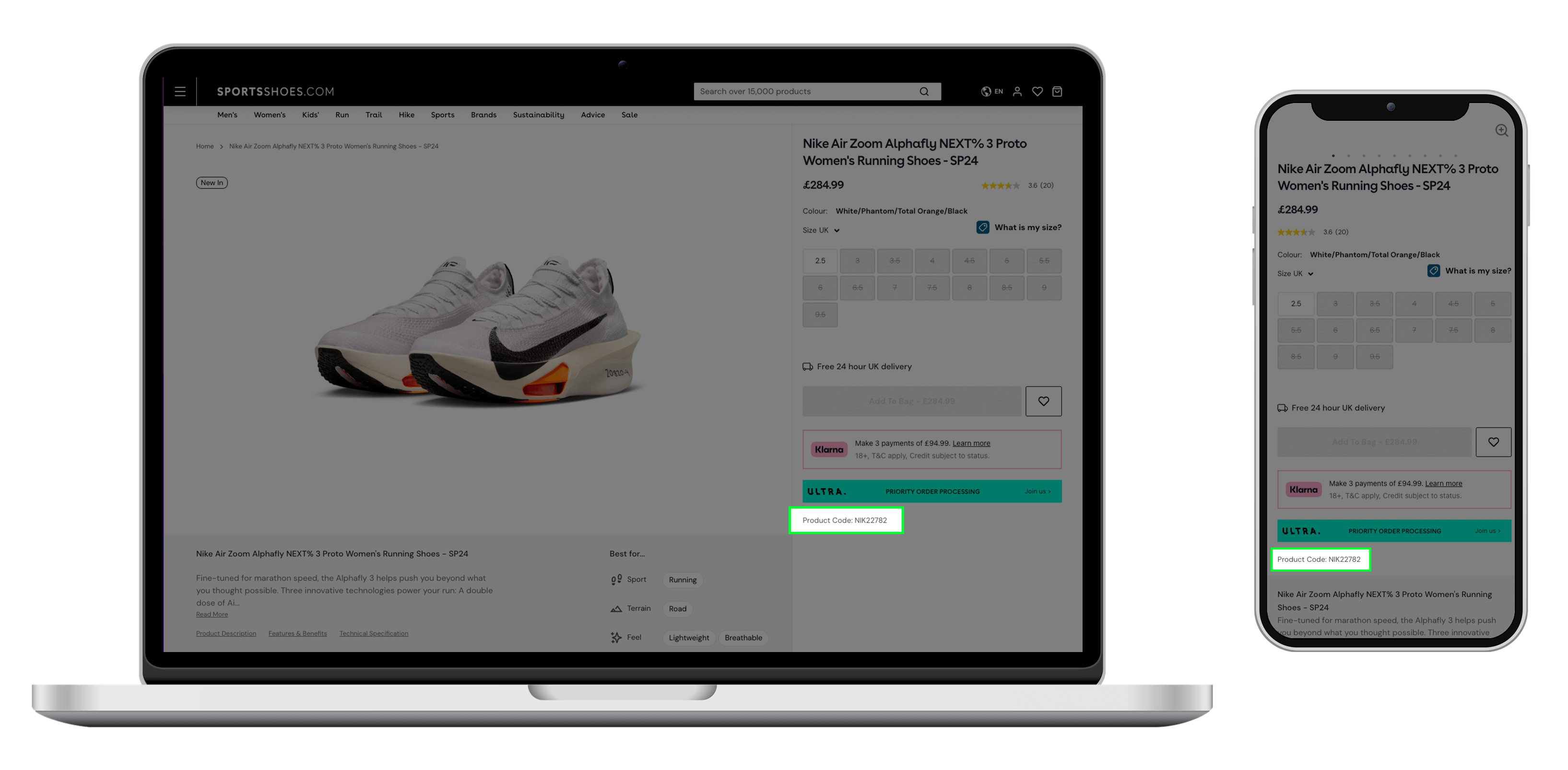This screenshot has height=770, width=1568.
Task: Click the wishlist heart icon in header
Action: click(x=1037, y=91)
